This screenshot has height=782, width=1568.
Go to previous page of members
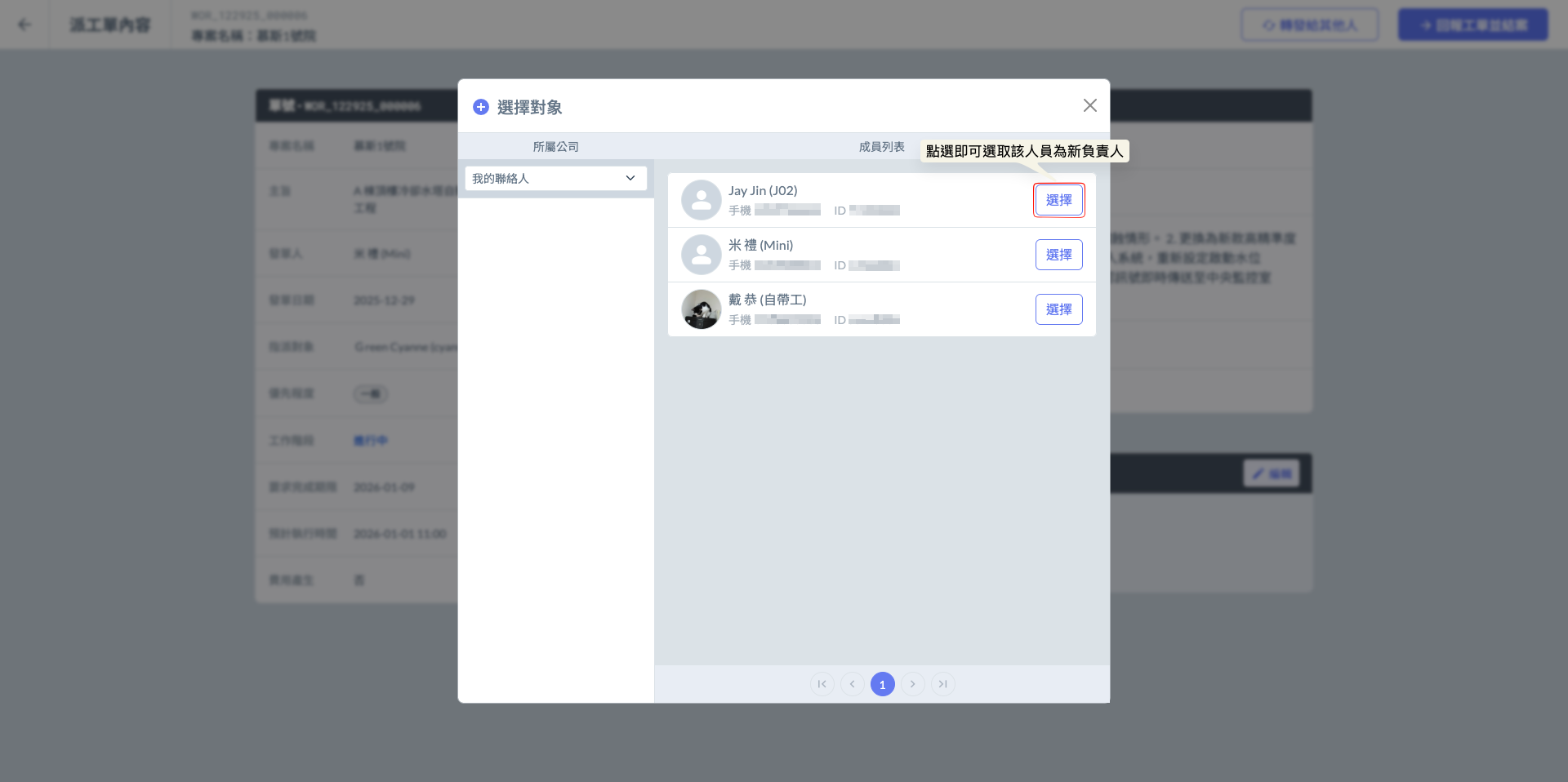(852, 684)
